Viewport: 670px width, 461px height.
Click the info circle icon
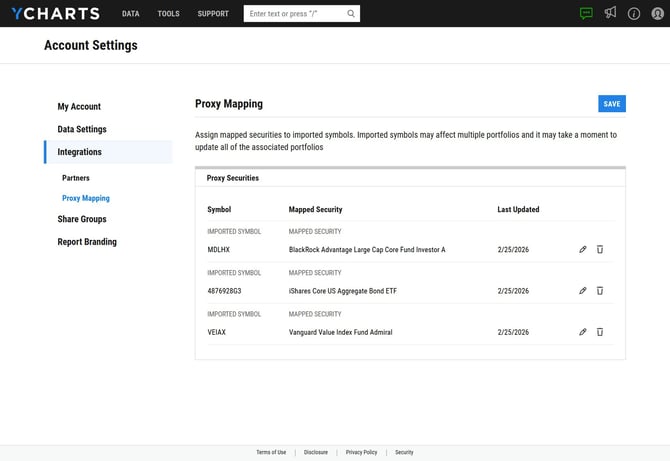[x=634, y=14]
